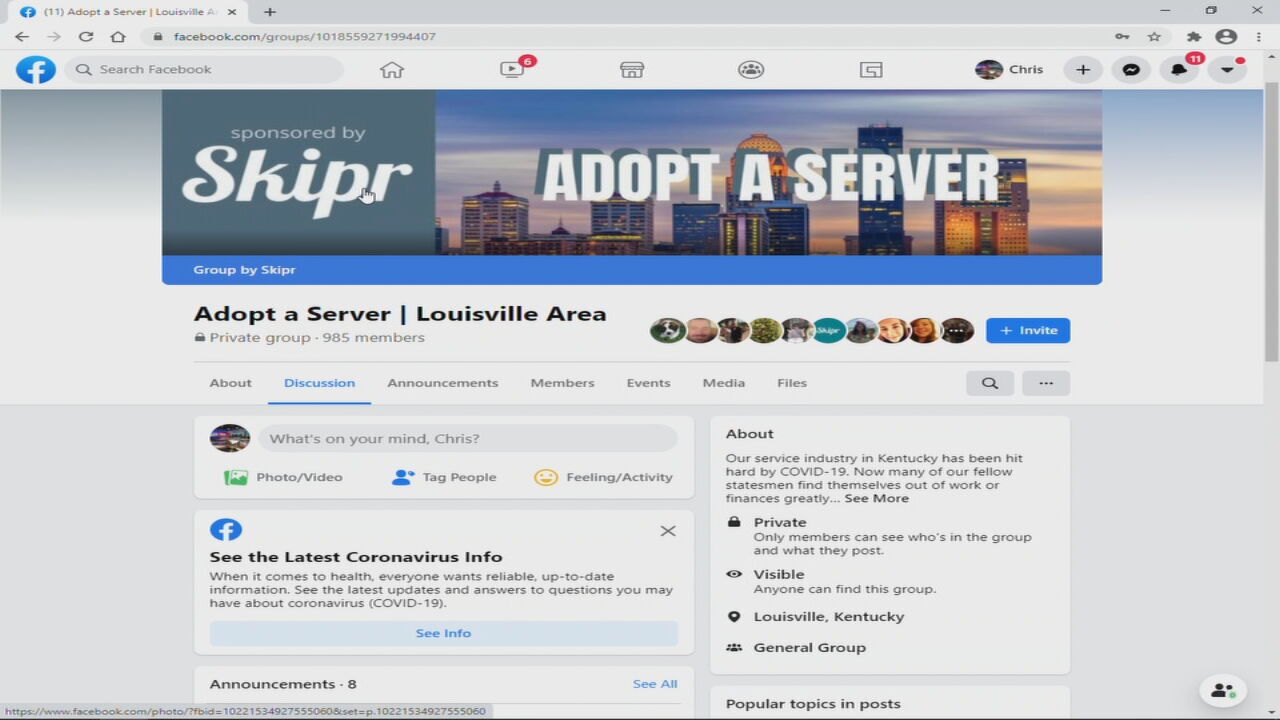Open the Gaming icon in top bar
Screen dimensions: 1280x720
871,69
